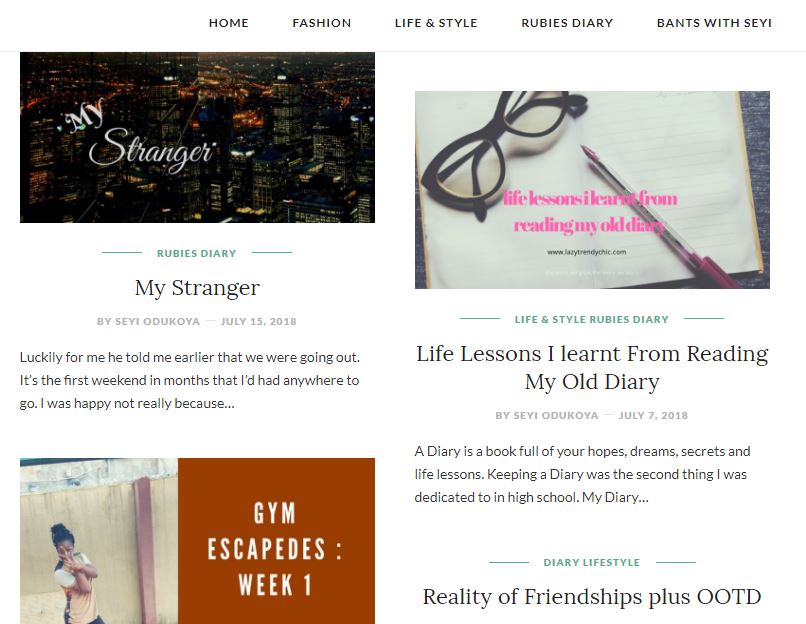The height and width of the screenshot is (624, 806).
Task: Go to the FASHION menu section
Action: click(x=322, y=23)
